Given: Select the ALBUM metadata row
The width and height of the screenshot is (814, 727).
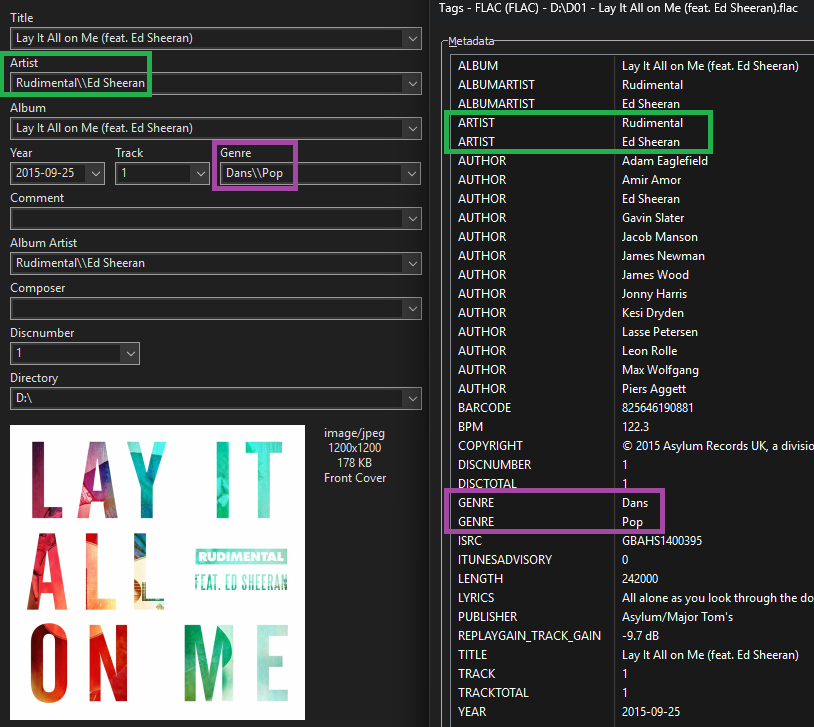Looking at the screenshot, I should click(x=632, y=66).
